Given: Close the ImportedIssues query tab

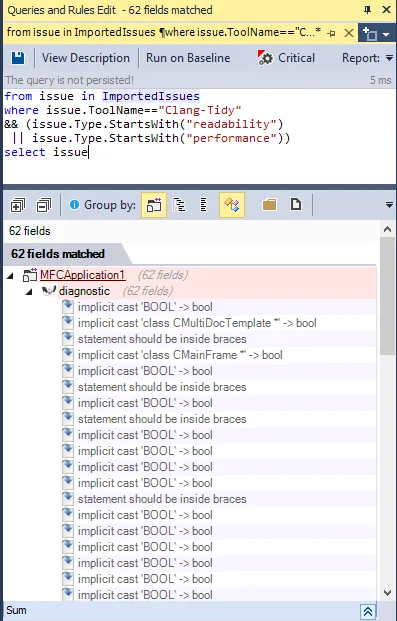Looking at the screenshot, I should click(x=349, y=33).
